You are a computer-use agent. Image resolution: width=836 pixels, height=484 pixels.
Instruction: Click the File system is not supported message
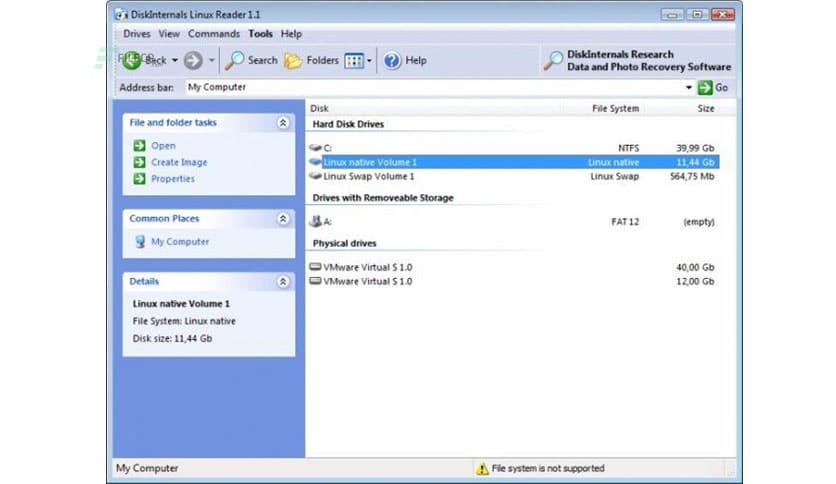[548, 468]
